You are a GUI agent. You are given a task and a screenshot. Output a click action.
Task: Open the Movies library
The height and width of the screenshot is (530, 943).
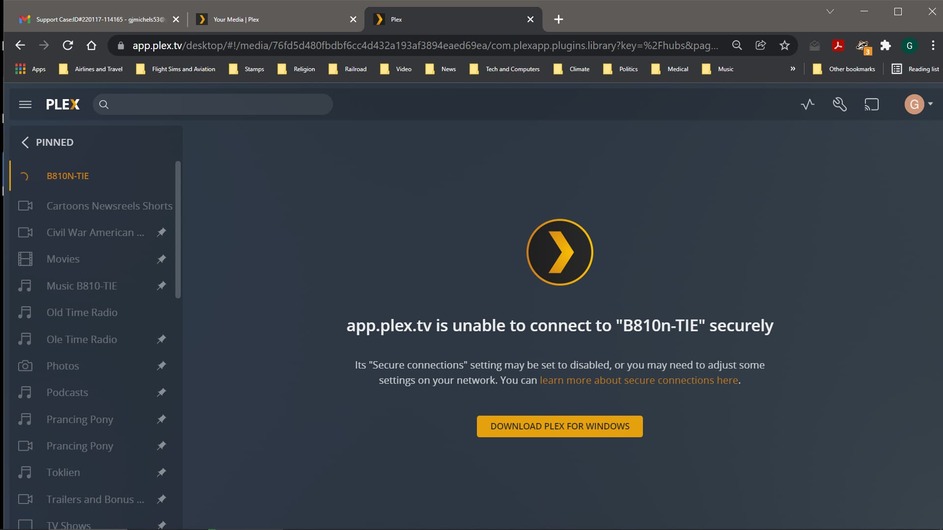[x=63, y=259]
